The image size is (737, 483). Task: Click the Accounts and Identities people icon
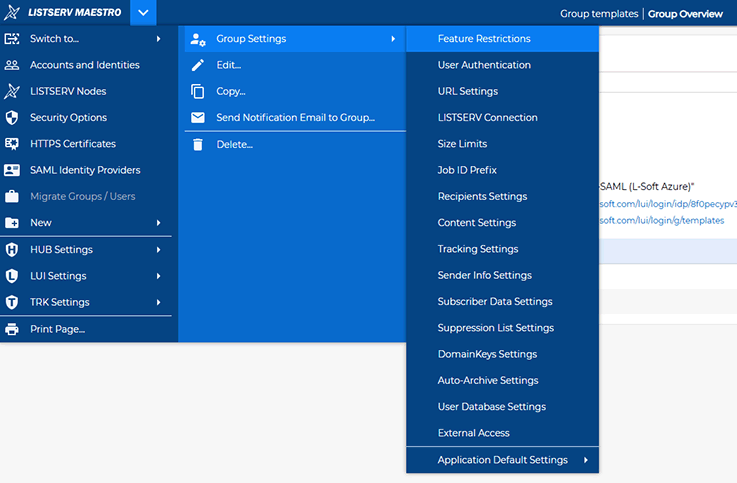pyautogui.click(x=12, y=65)
